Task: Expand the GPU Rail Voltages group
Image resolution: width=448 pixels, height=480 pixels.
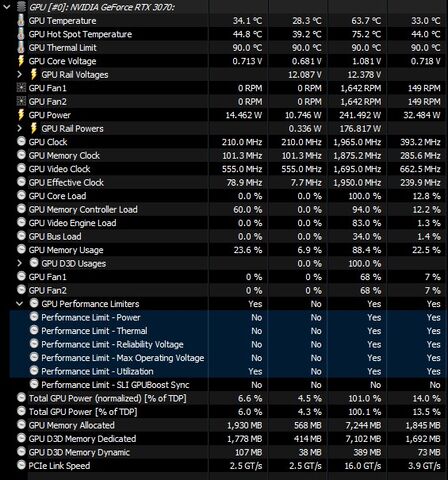Action: (19, 74)
